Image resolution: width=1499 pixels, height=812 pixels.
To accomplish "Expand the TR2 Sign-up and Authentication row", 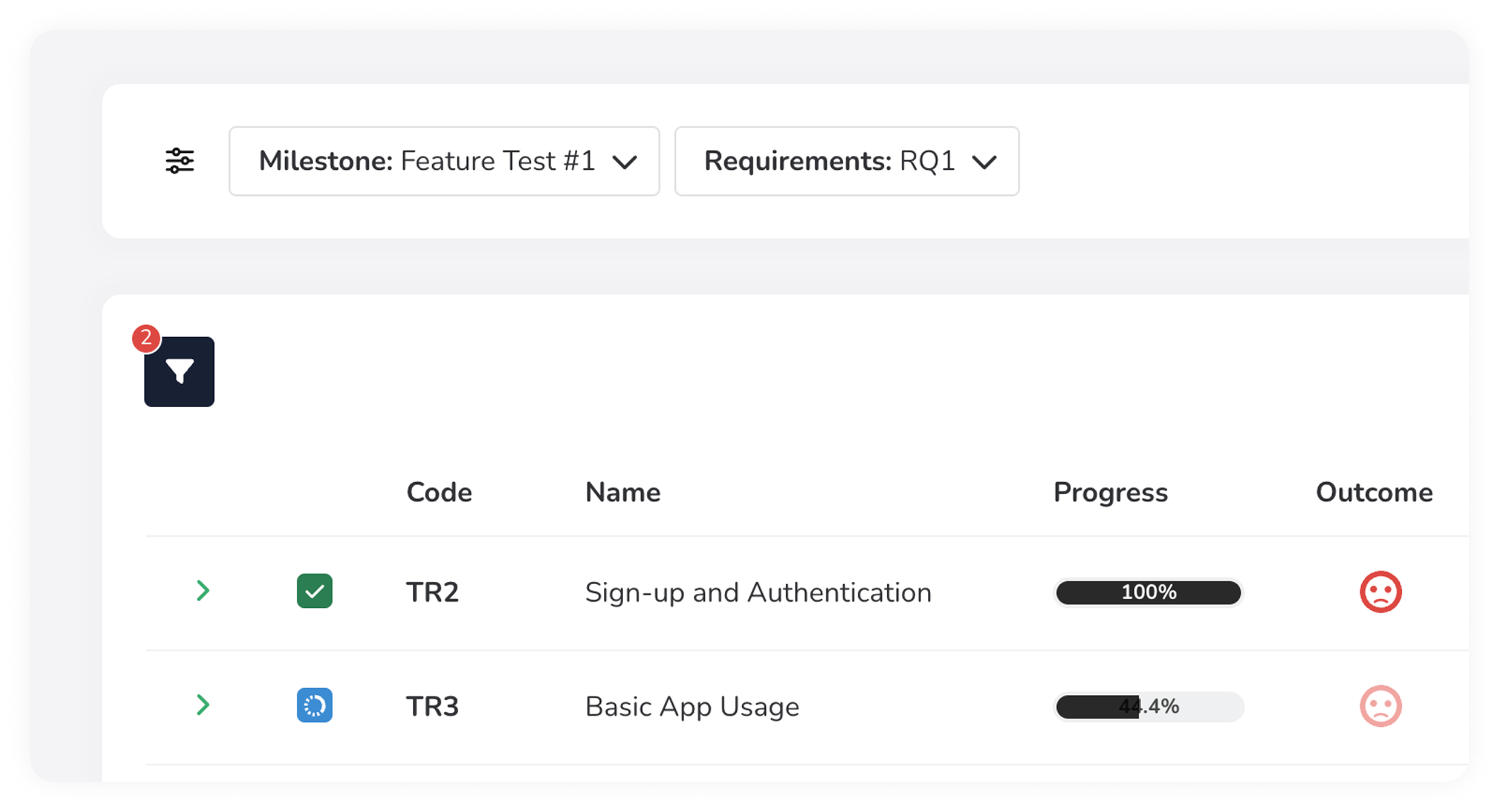I will 203,591.
